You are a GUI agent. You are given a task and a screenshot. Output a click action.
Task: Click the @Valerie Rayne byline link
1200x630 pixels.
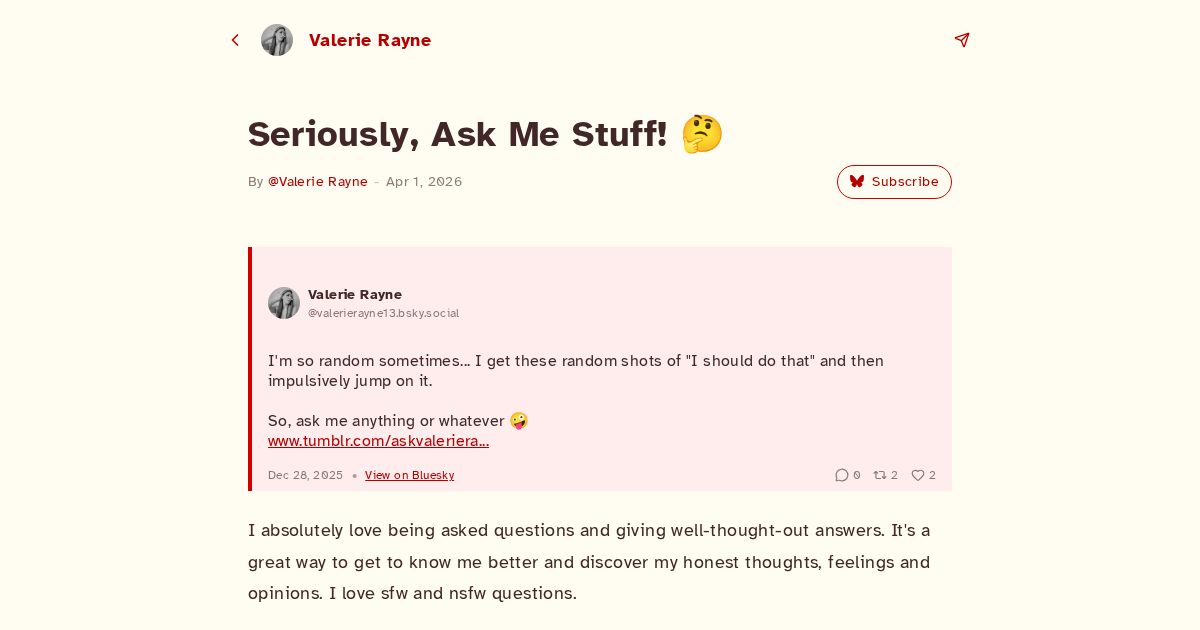click(x=318, y=182)
